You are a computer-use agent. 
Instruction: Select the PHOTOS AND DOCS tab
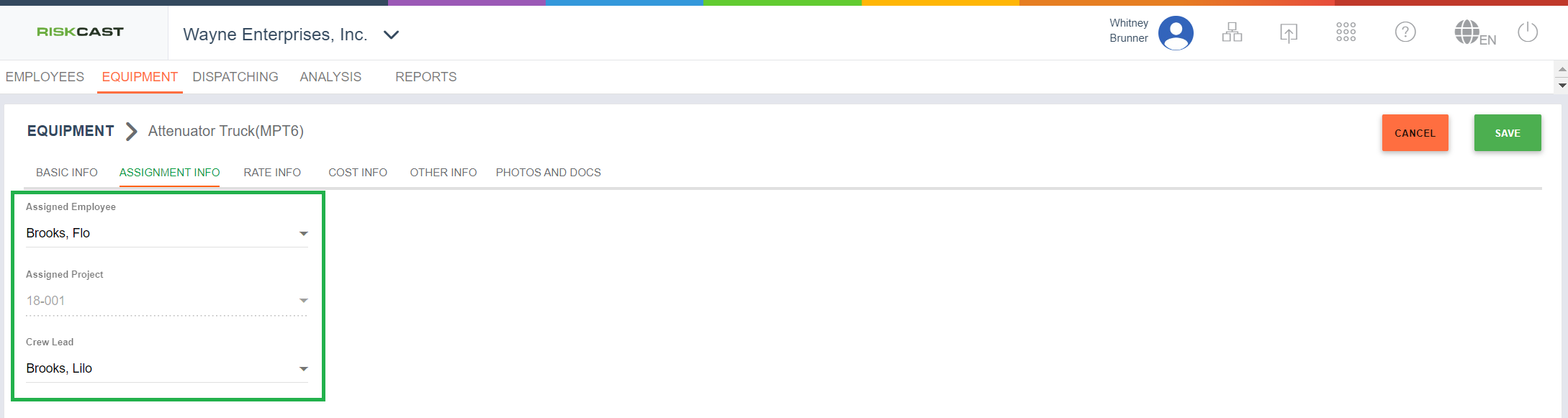[x=548, y=173]
